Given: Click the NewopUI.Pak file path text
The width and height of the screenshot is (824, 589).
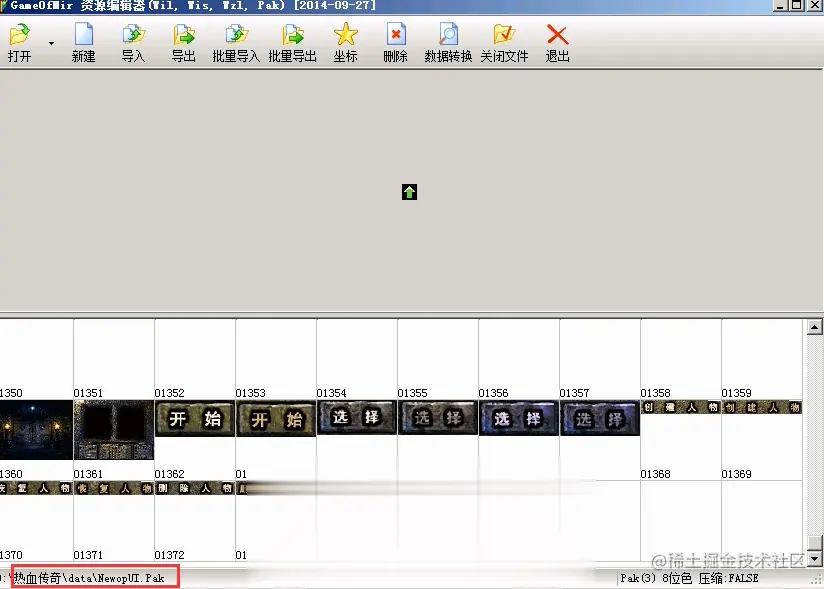Looking at the screenshot, I should click(89, 578).
